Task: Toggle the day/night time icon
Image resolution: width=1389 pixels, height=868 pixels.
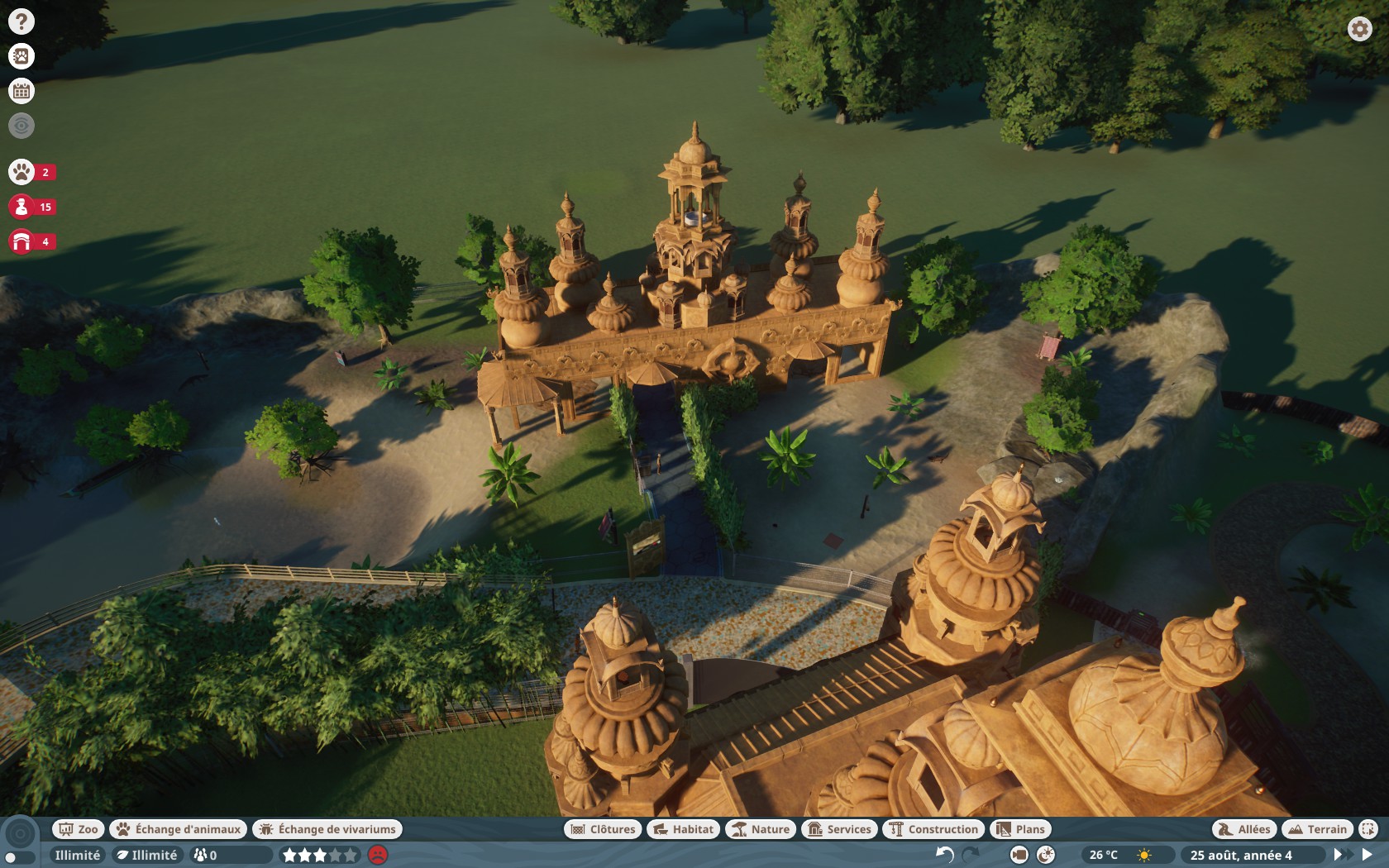Action: 1046,855
